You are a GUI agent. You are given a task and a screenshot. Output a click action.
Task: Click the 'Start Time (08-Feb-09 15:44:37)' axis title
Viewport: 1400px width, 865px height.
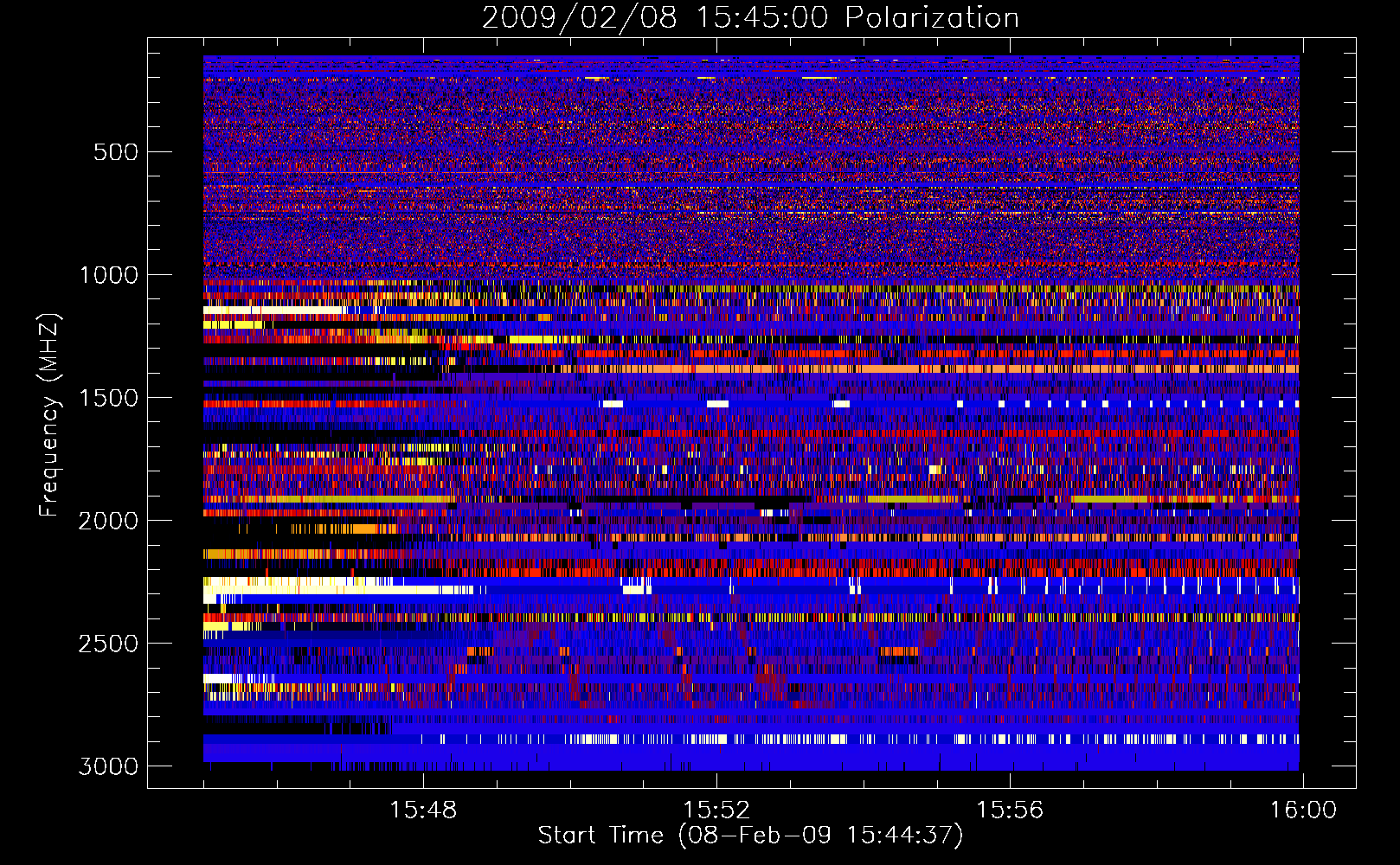pos(750,836)
